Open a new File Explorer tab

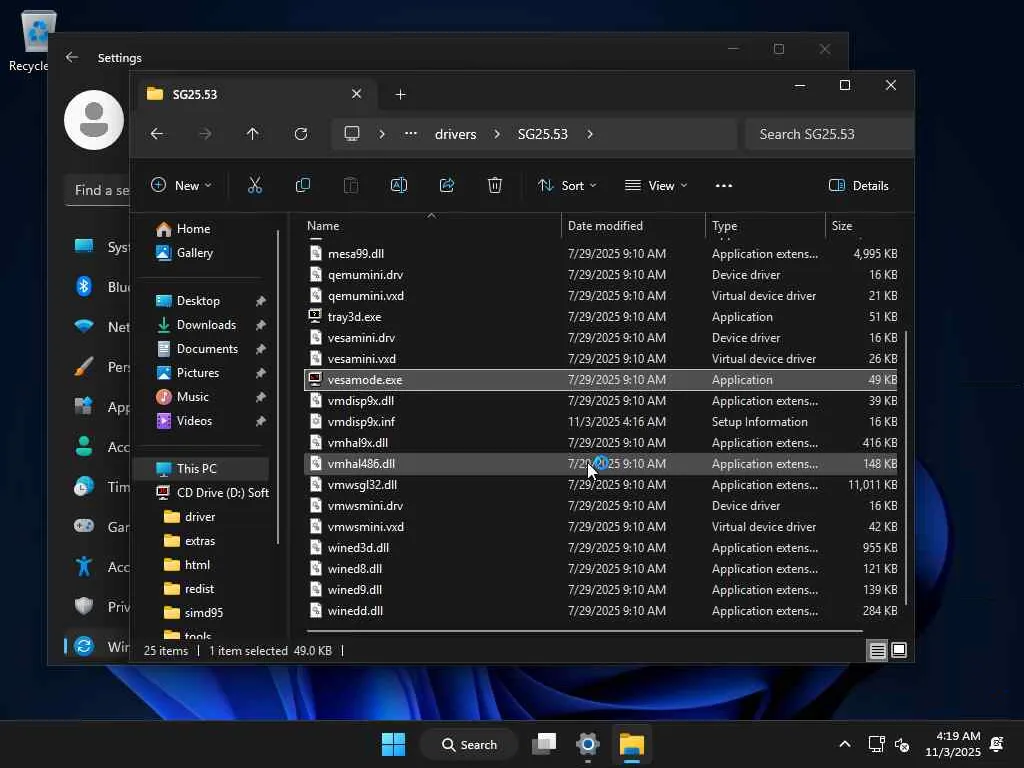(401, 94)
